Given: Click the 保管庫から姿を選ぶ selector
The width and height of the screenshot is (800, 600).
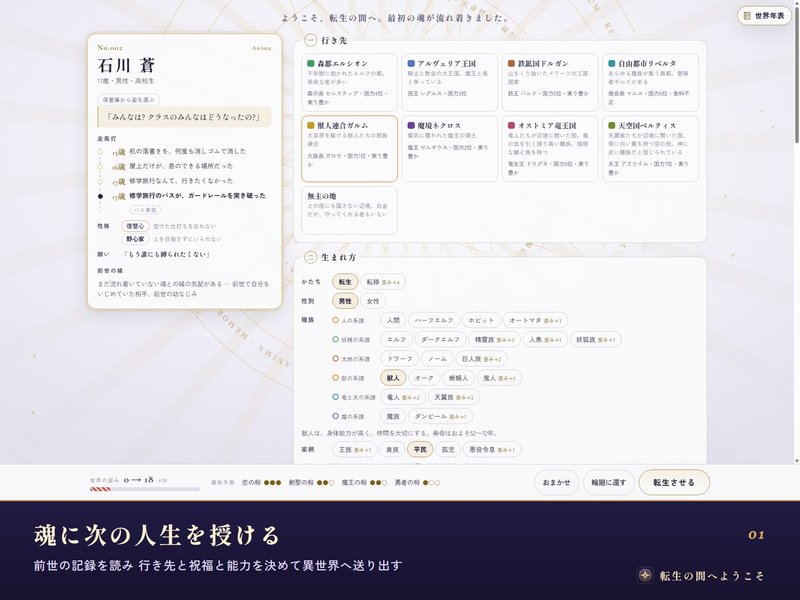Looking at the screenshot, I should click(x=129, y=99).
